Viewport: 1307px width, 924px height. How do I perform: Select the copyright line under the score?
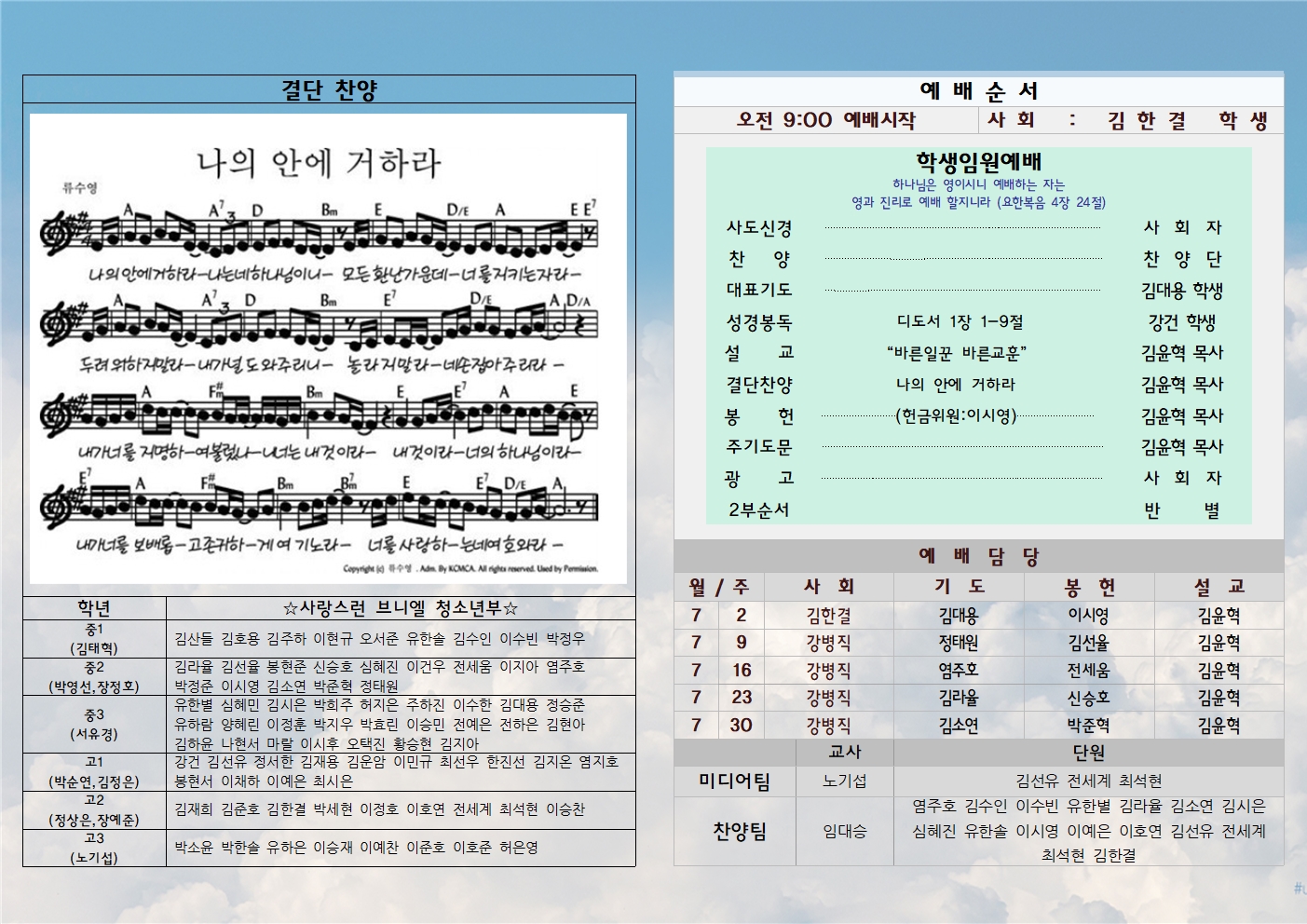tap(470, 568)
